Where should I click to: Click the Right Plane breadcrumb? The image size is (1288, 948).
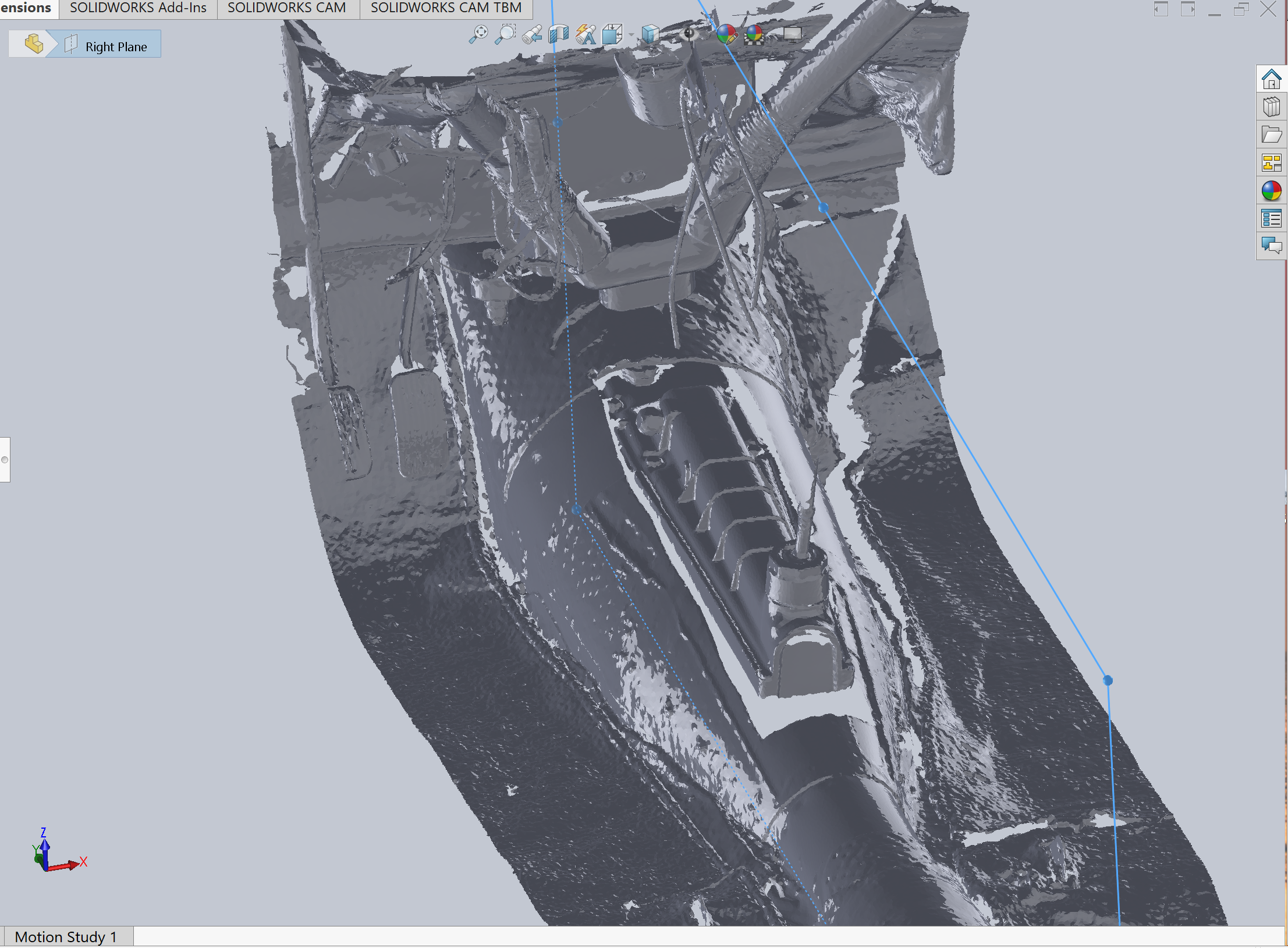[115, 47]
